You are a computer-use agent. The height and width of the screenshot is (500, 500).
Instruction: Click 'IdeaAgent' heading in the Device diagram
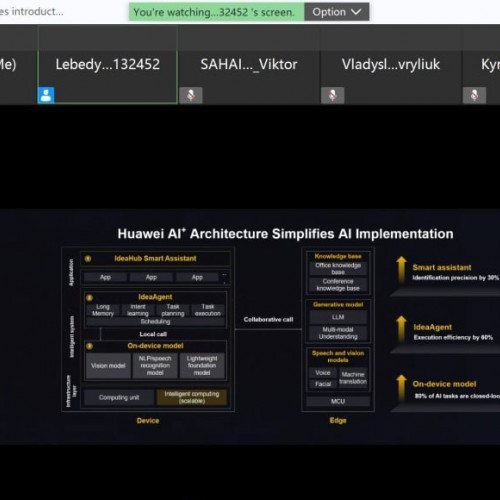155,297
